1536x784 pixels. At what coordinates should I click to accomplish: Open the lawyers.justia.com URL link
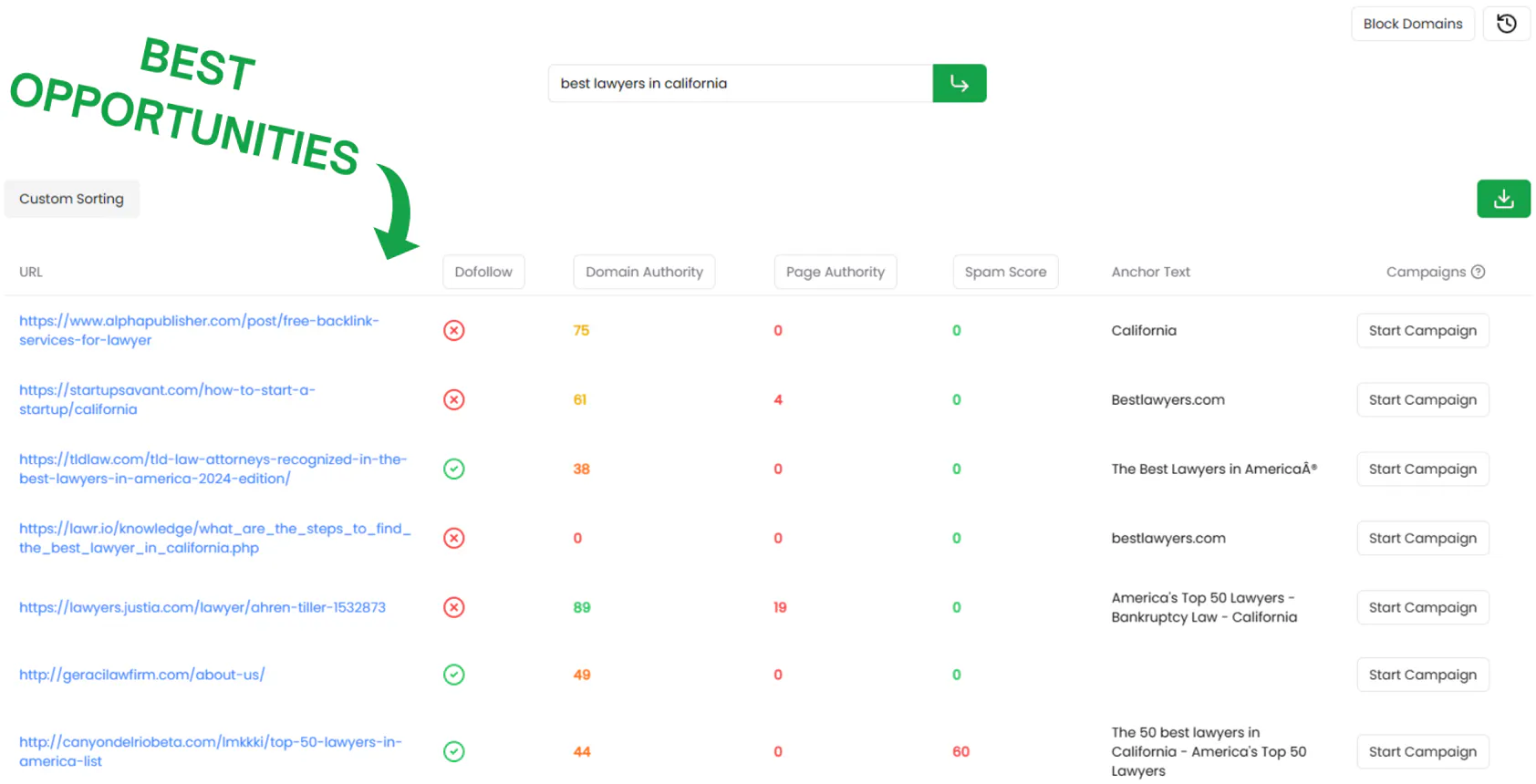click(202, 607)
